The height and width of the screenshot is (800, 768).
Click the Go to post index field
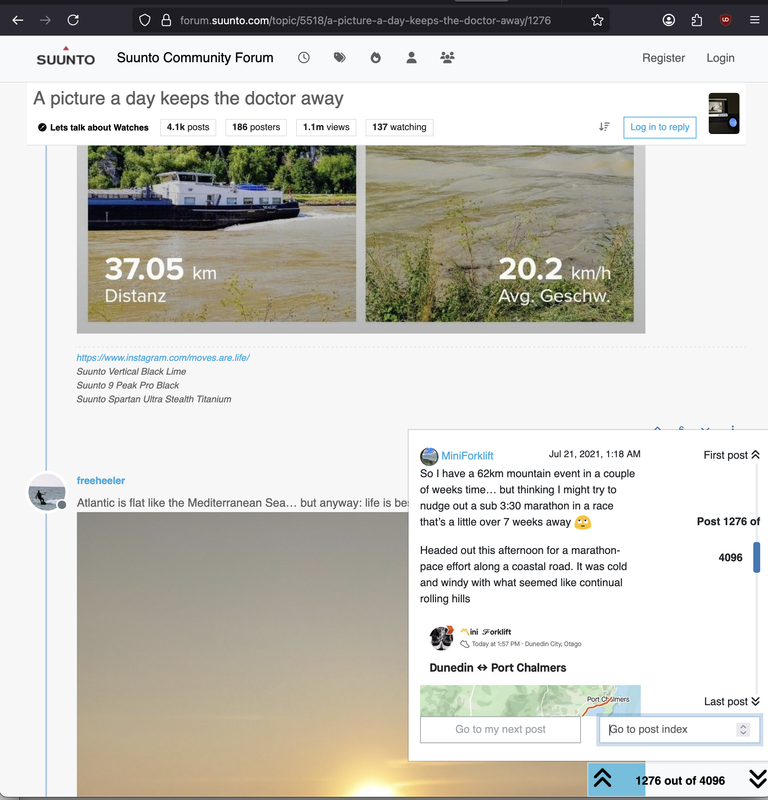click(x=679, y=730)
